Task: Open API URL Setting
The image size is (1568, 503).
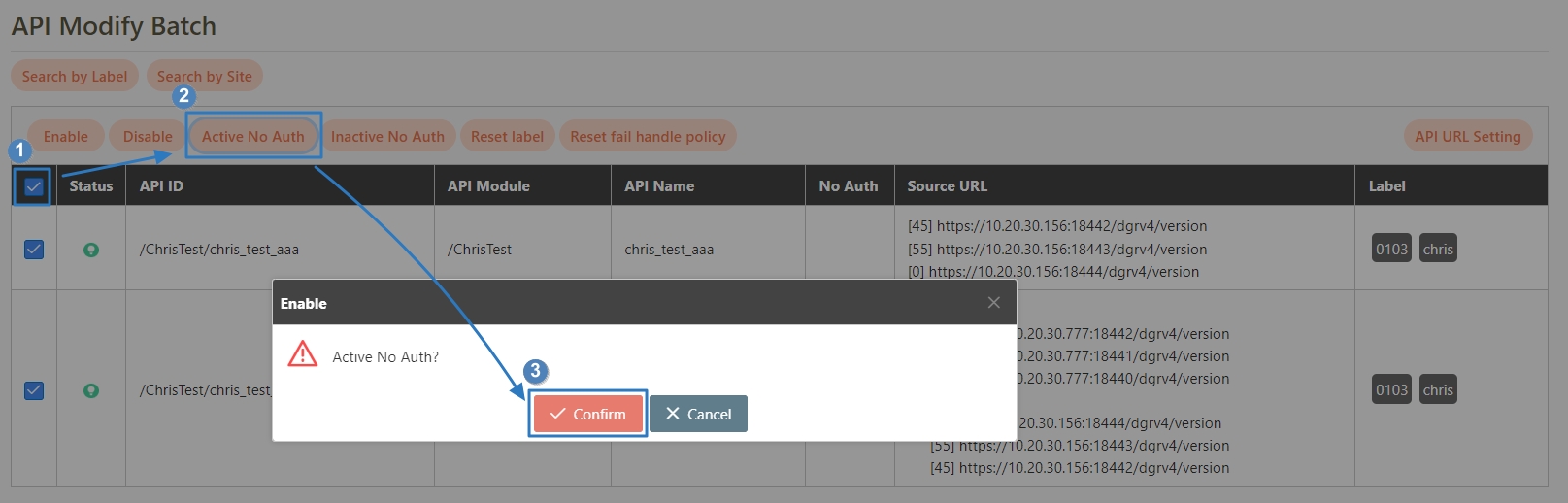Action: (x=1467, y=137)
